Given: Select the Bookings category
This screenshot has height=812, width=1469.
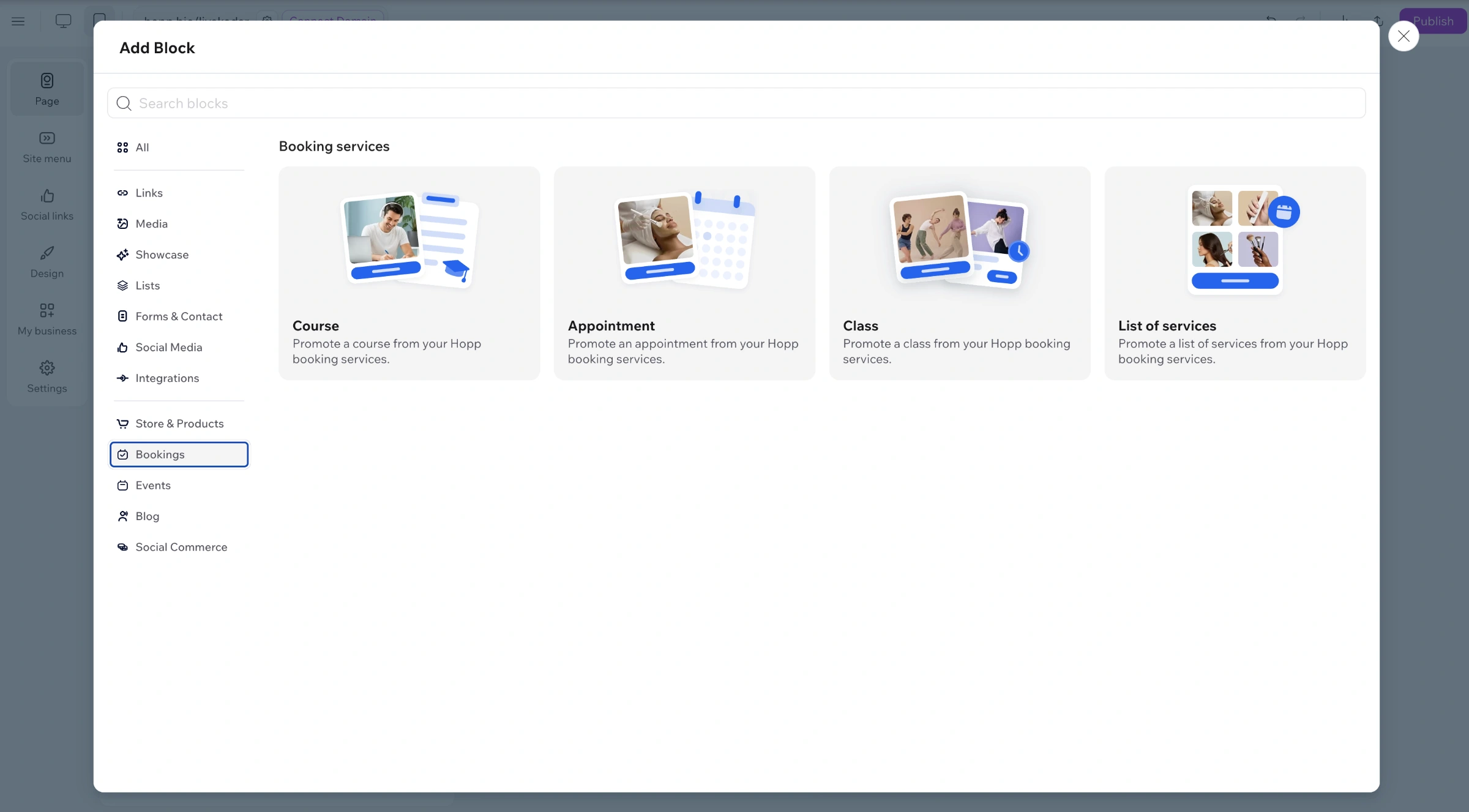Looking at the screenshot, I should point(179,455).
